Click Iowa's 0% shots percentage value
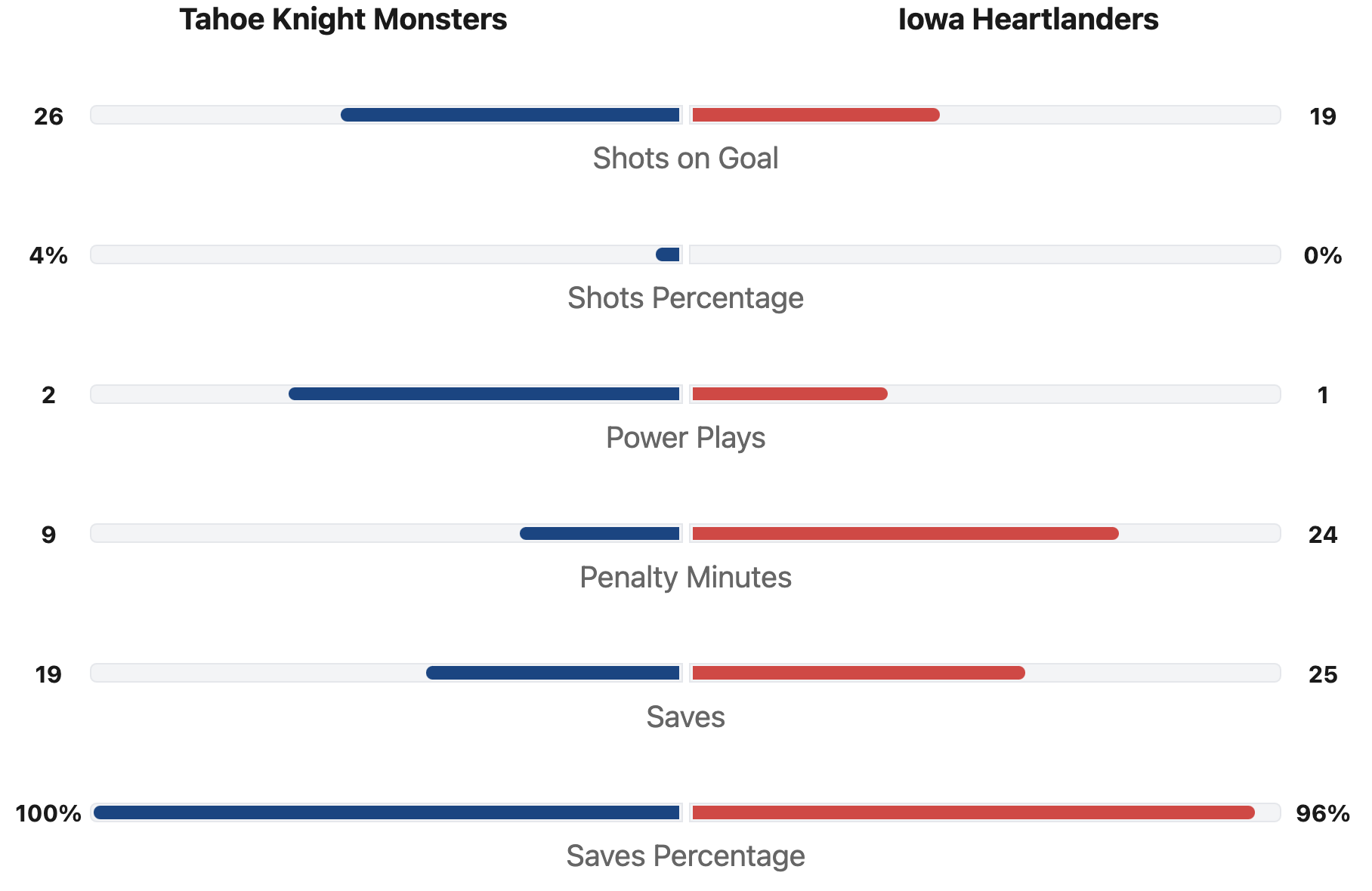This screenshot has width=1372, height=891. click(x=1322, y=256)
